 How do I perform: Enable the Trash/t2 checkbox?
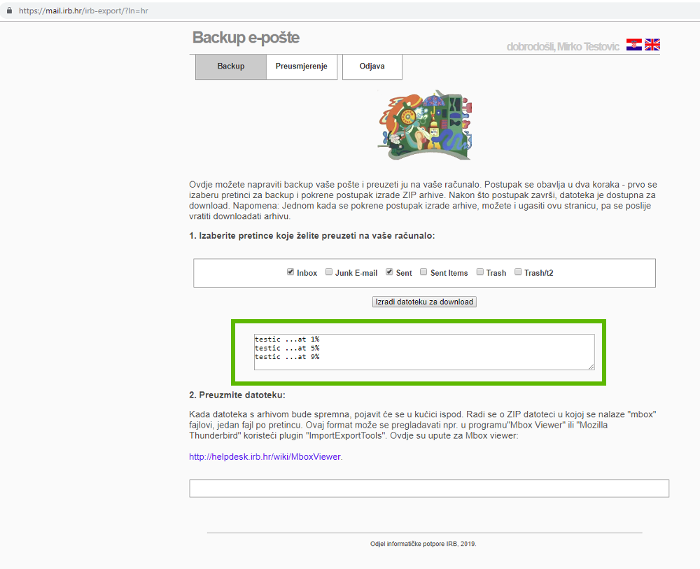click(x=517, y=272)
